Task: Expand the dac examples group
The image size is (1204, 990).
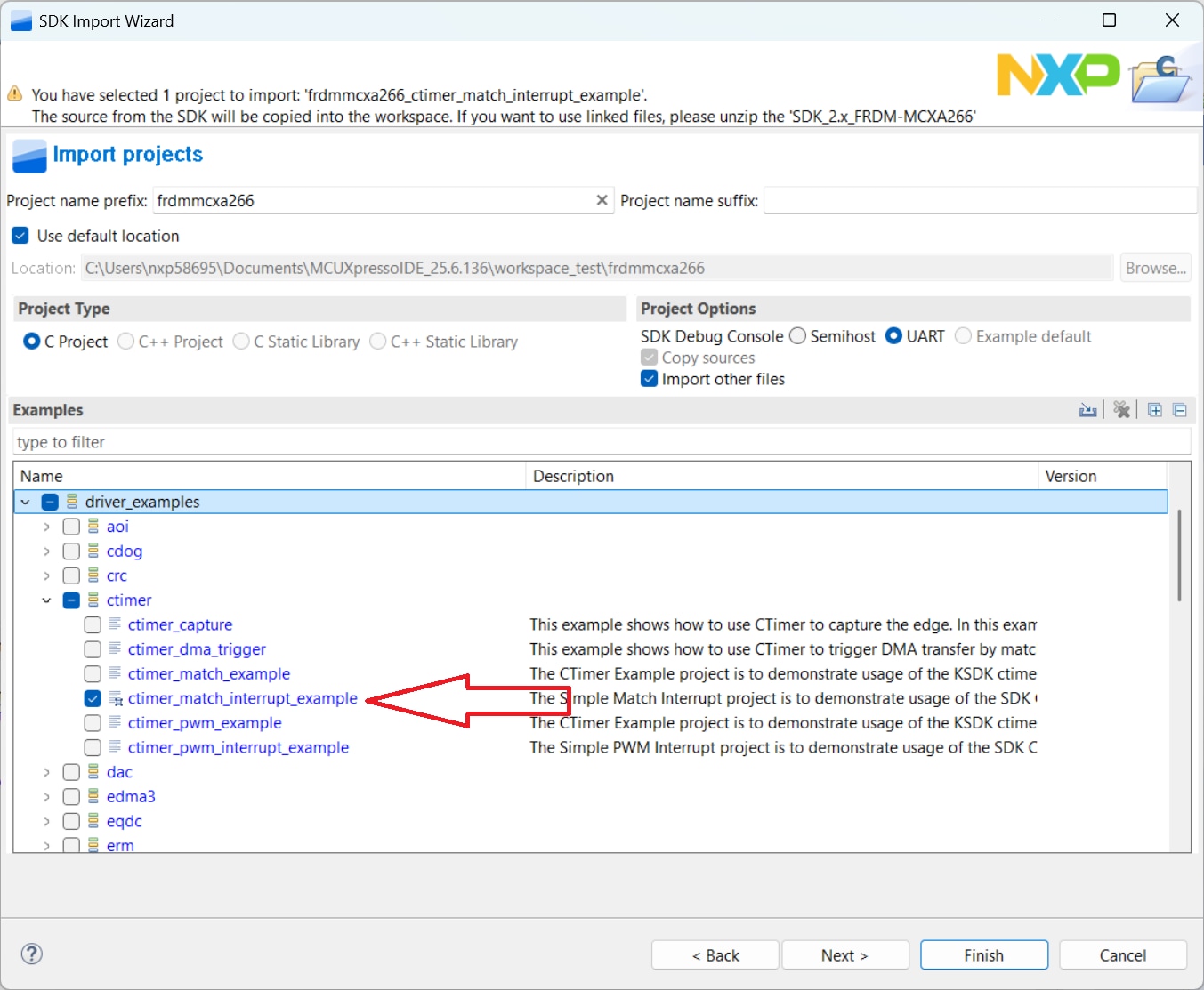Action: coord(46,771)
